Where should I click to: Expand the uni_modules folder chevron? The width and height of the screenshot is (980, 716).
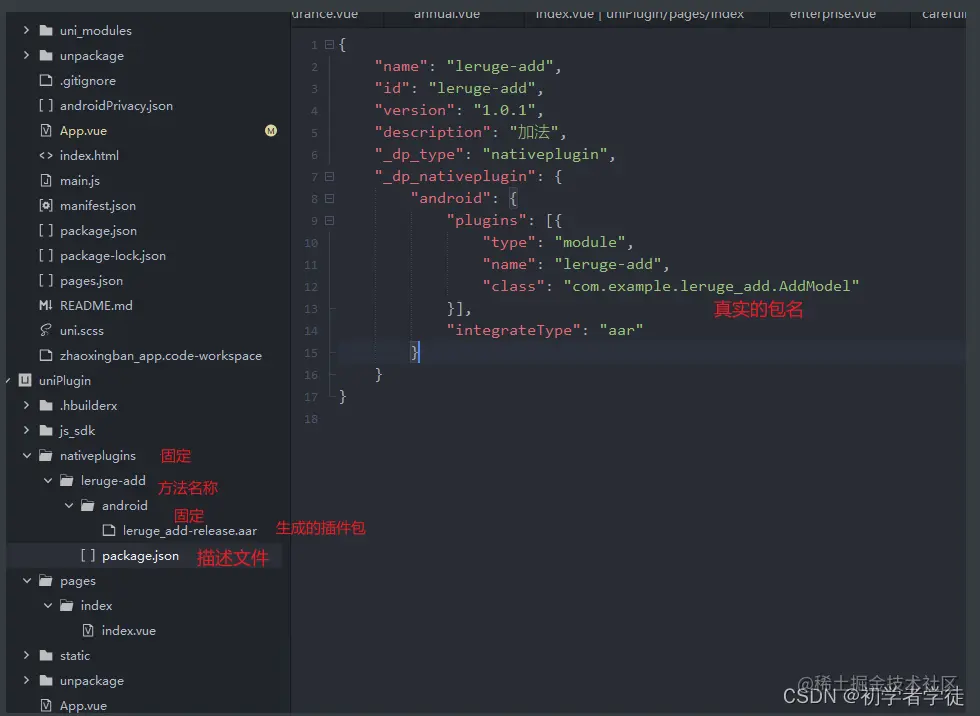click(26, 30)
